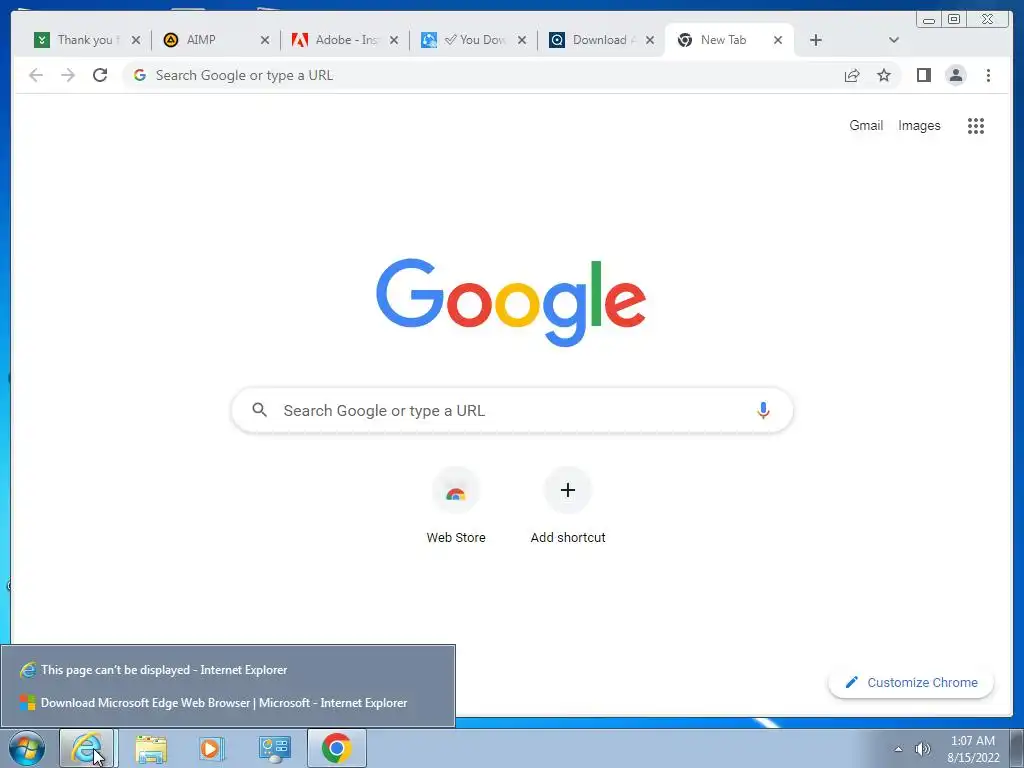Click the magnifier icon in search box
Viewport: 1024px width, 768px height.
[x=259, y=410]
